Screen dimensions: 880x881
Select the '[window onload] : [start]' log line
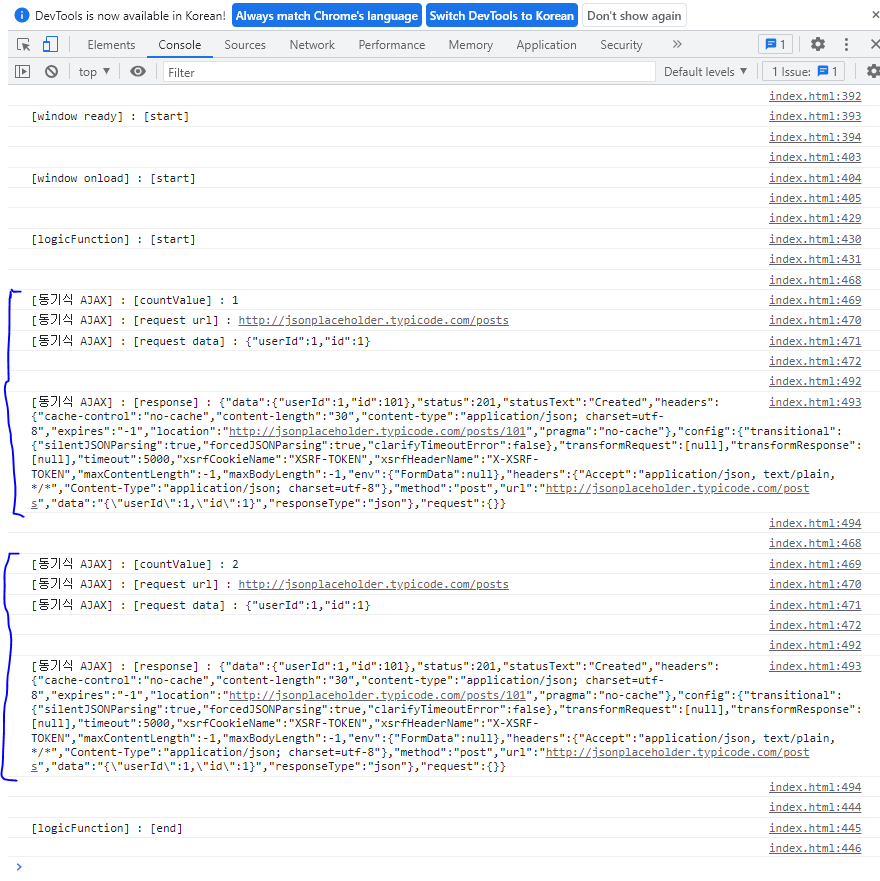tap(114, 178)
